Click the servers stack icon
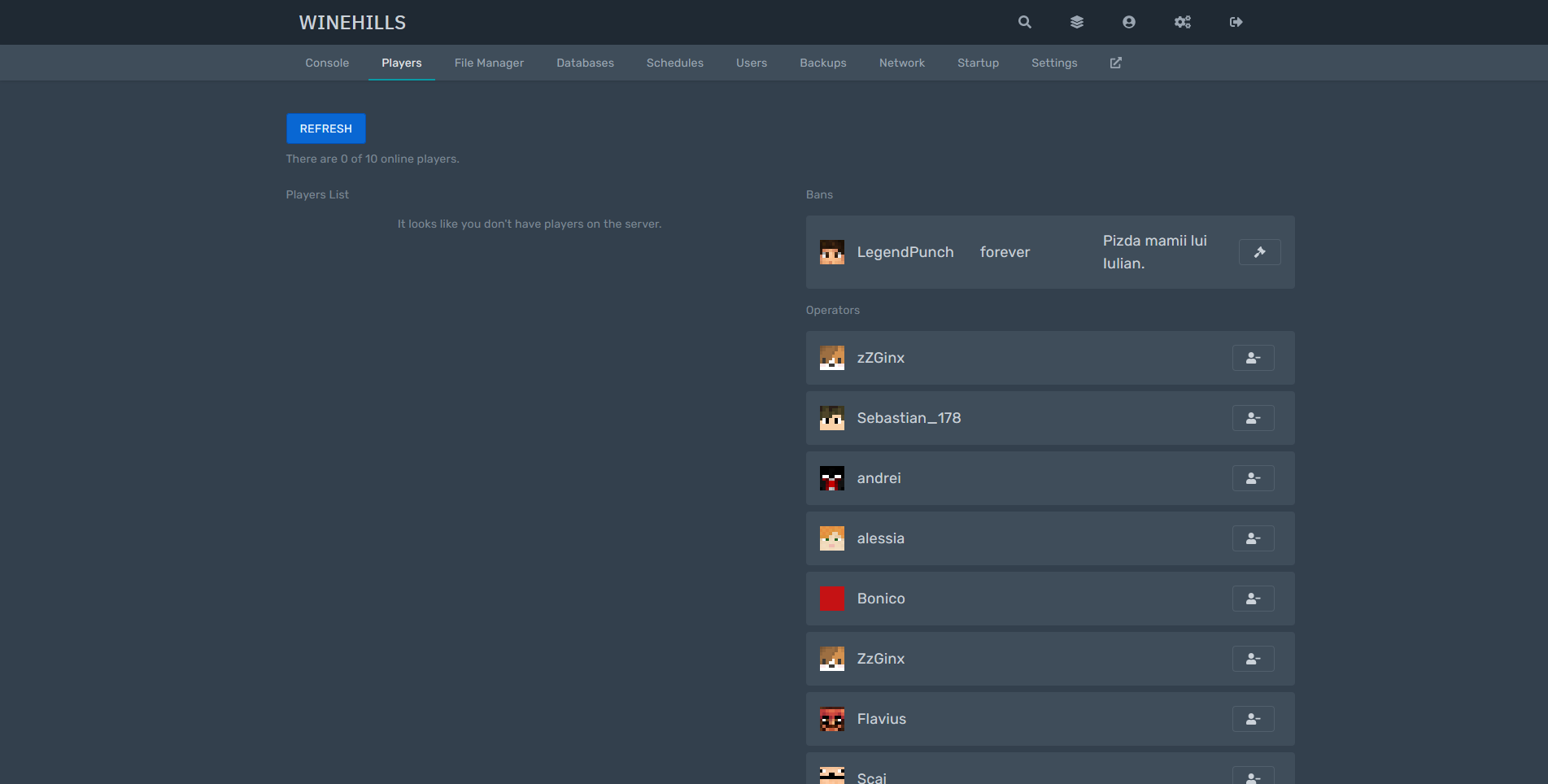Screen dimensions: 1548x784 (1076, 22)
